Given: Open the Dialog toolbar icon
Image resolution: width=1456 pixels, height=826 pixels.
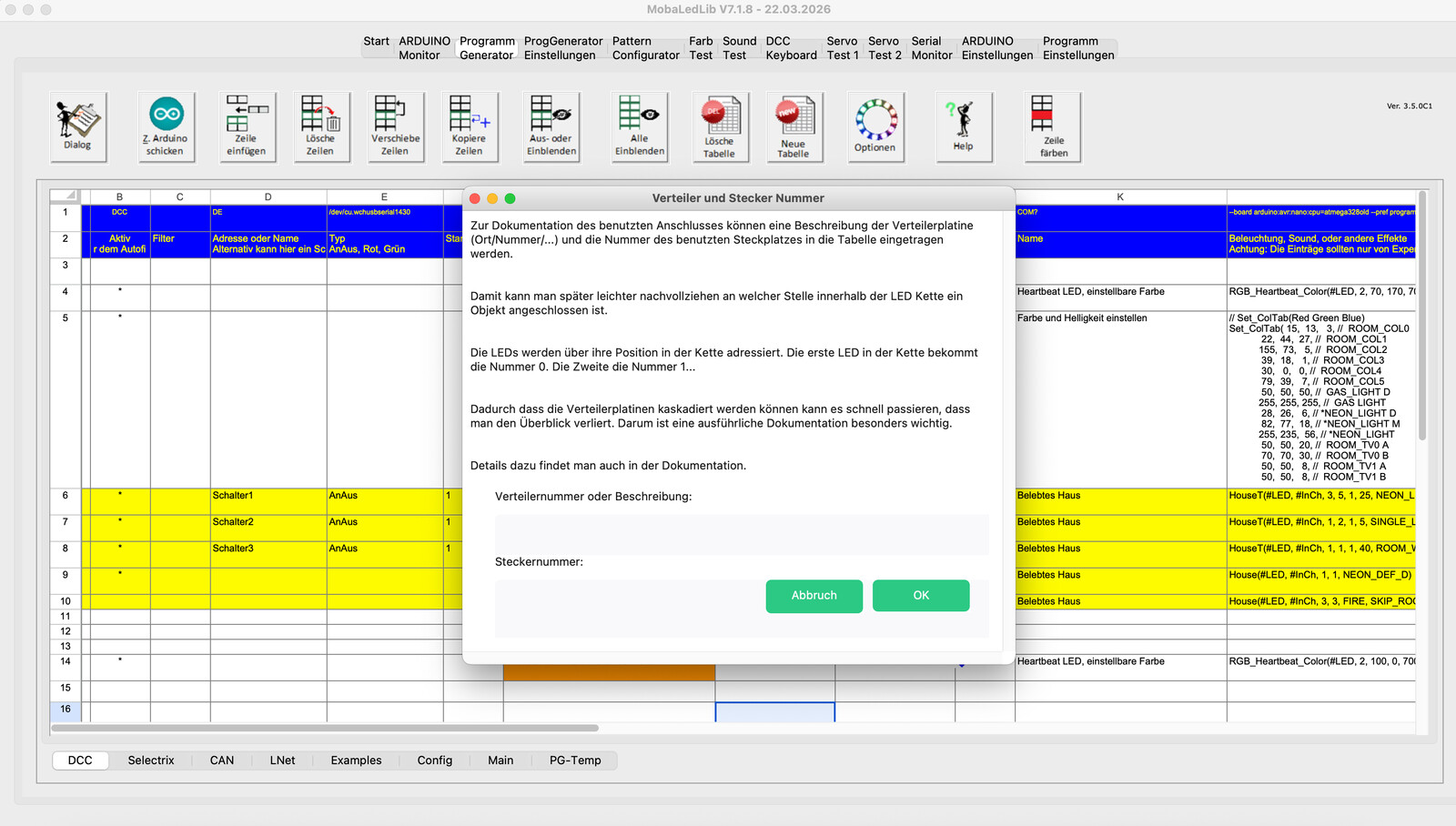Looking at the screenshot, I should [x=77, y=126].
